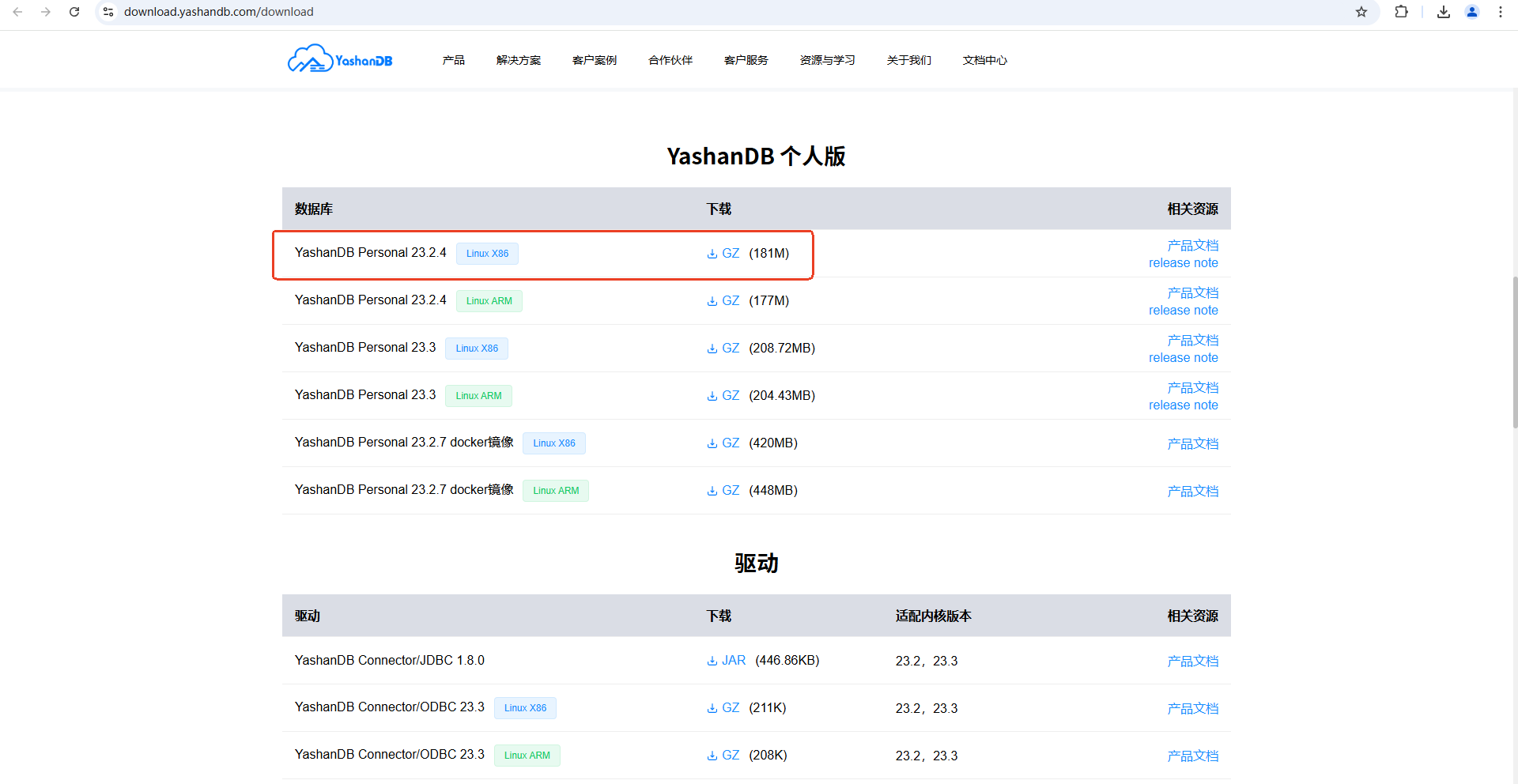Open the 文档中心 menu item
Viewport: 1518px width, 784px height.
point(984,59)
